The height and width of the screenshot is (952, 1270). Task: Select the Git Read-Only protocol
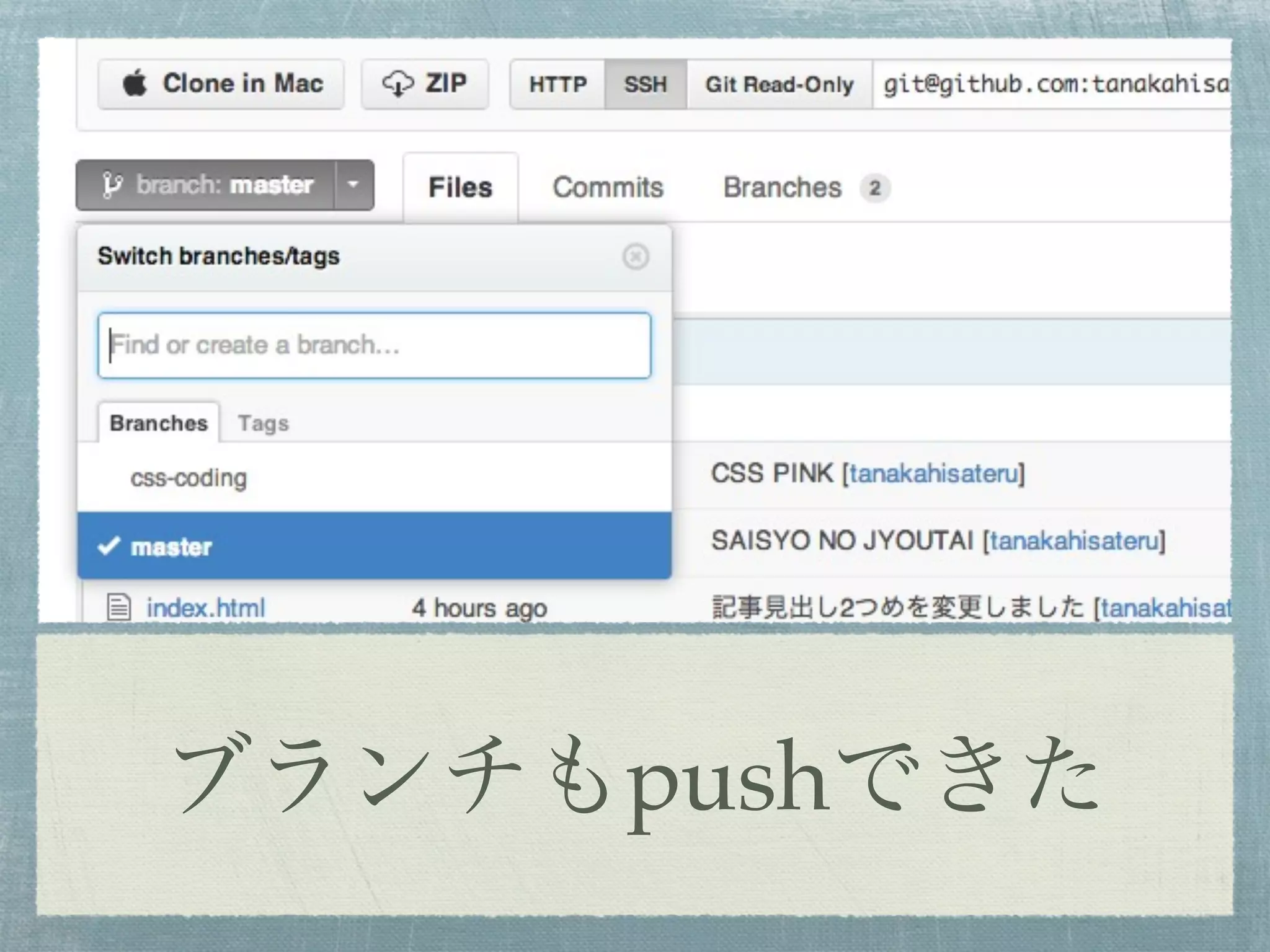point(779,84)
